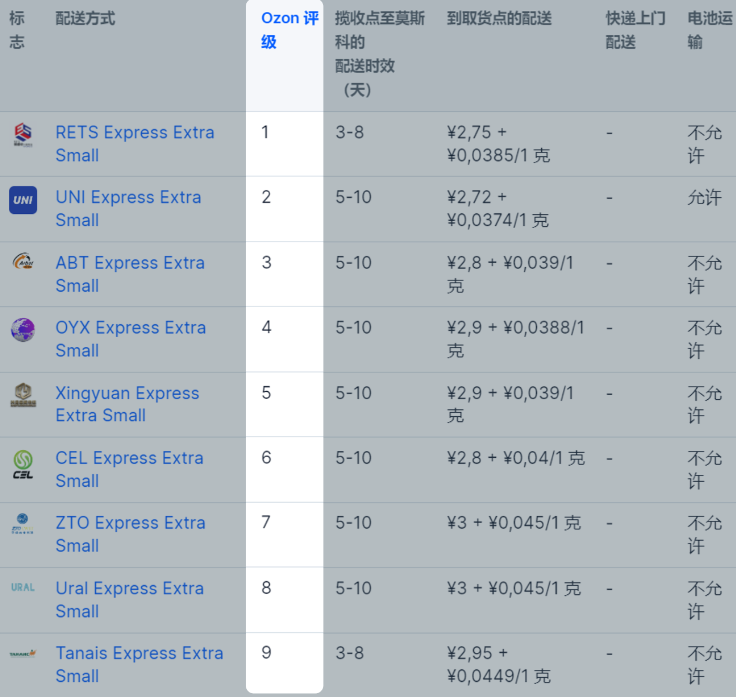736x697 pixels.
Task: Click price ¥2,8 + ¥0,039/1 克
Action: pos(510,274)
